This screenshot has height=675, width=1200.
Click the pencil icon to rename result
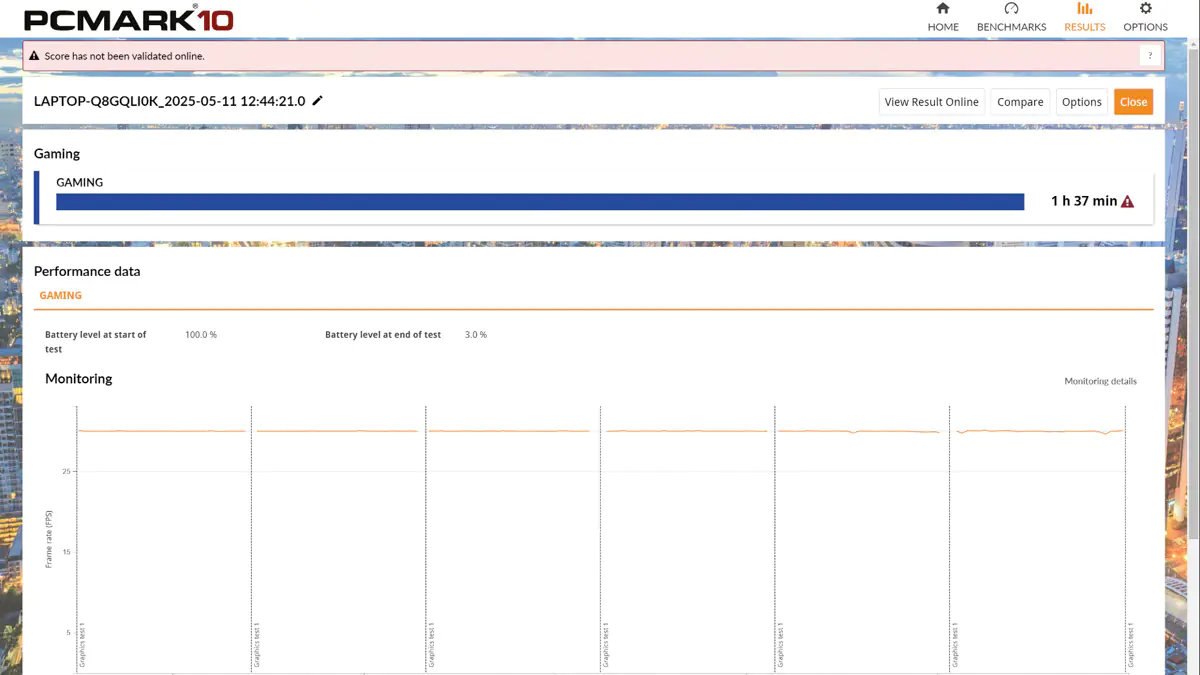318,101
